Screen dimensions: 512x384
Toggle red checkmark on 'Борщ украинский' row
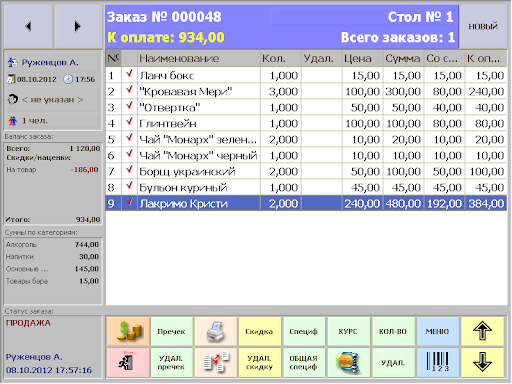click(130, 171)
